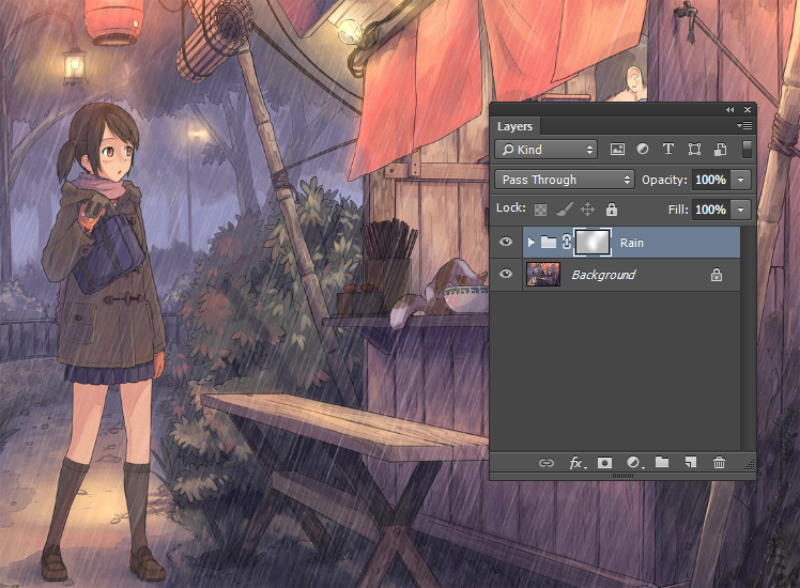Open the layer style fx menu

click(577, 463)
